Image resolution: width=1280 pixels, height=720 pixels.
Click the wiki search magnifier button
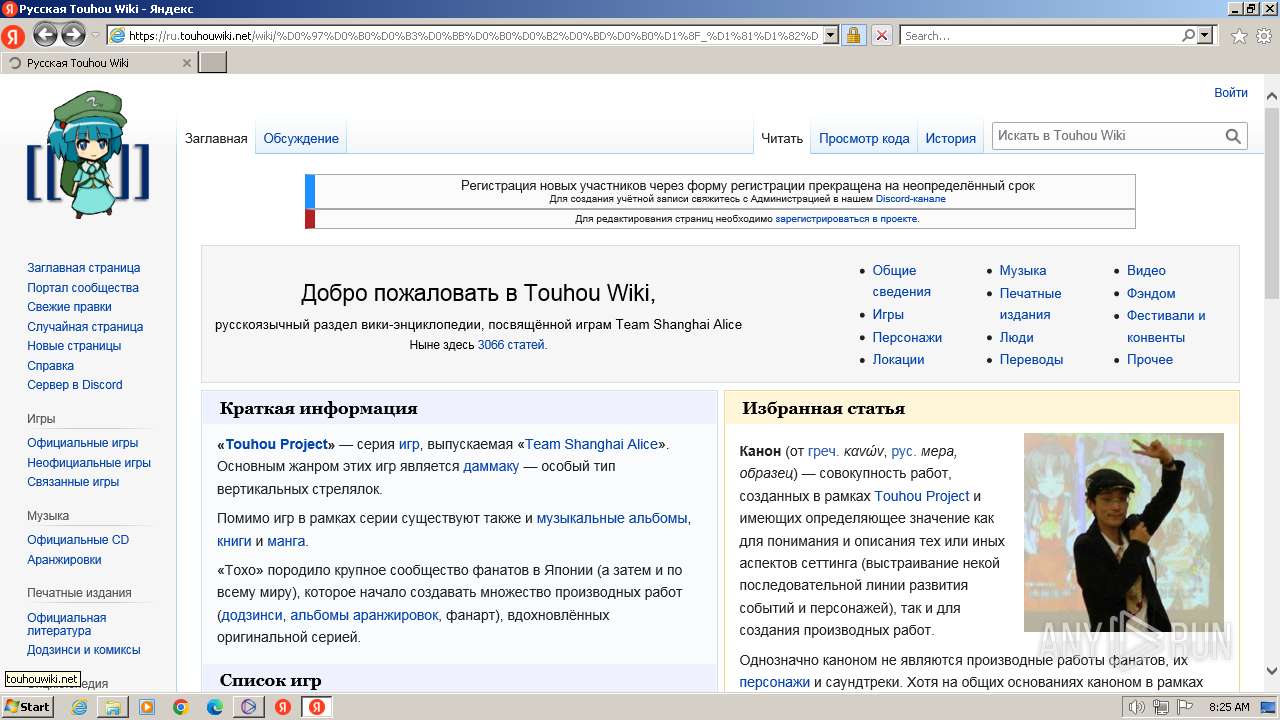[1234, 136]
